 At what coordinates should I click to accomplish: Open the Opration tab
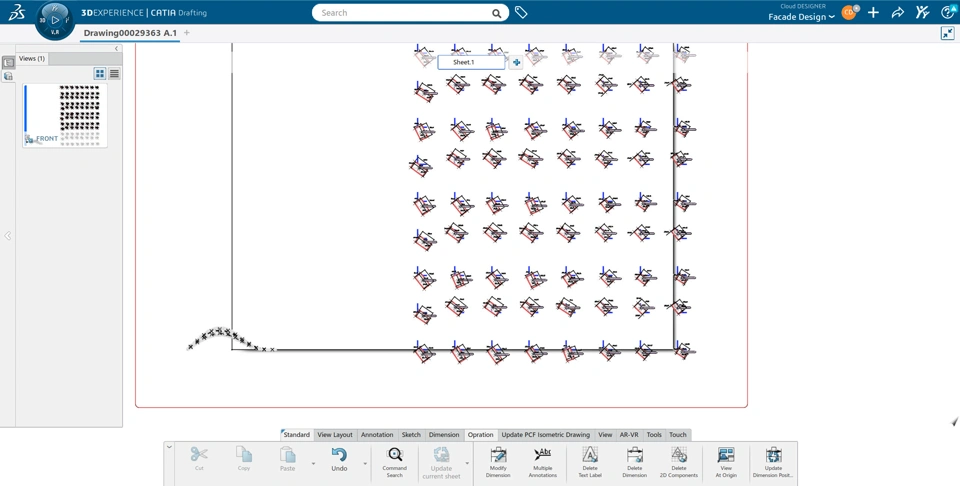(481, 435)
